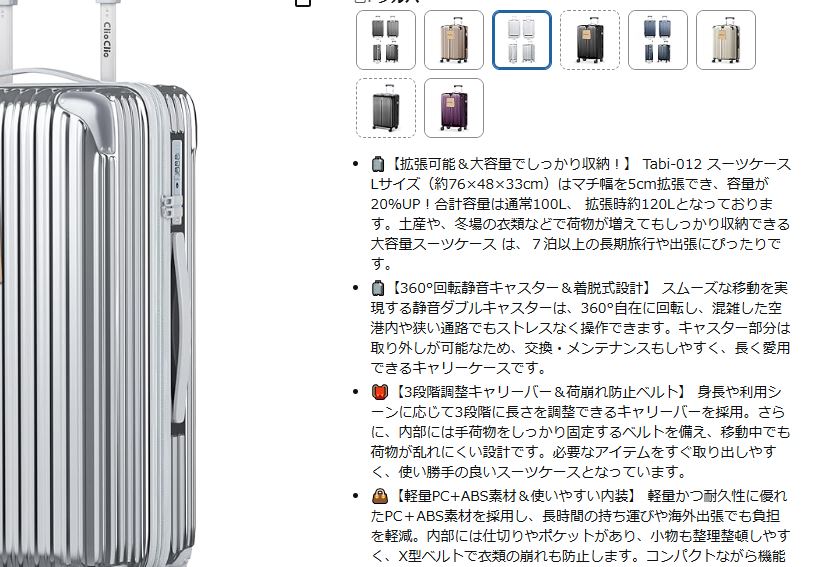Click red vest emoji beside 3段階調整キャリーバー
Image resolution: width=818 pixels, height=567 pixels.
[379, 392]
